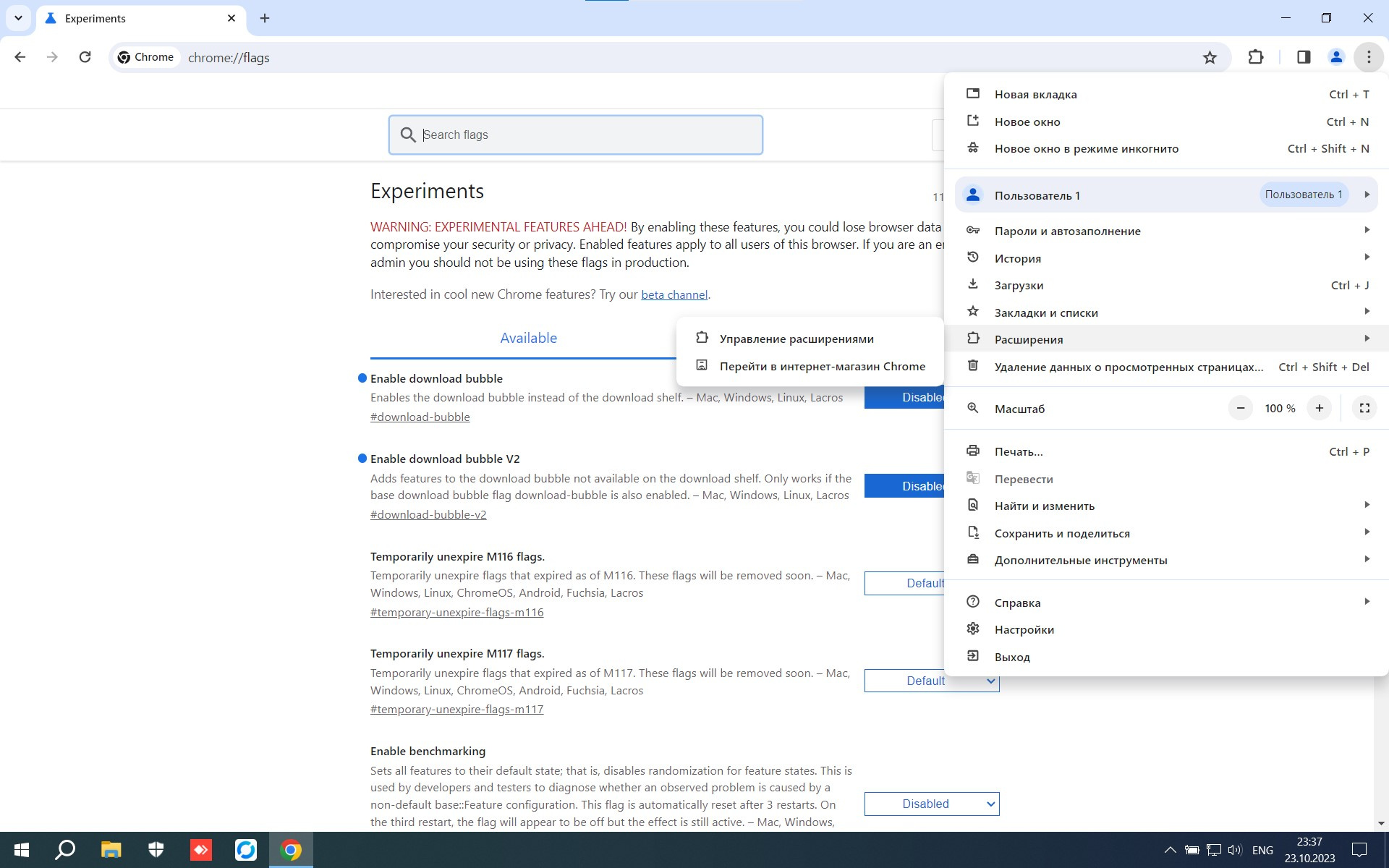Click the address bar URL chrome://flags
This screenshot has height=868, width=1389.
tap(229, 58)
